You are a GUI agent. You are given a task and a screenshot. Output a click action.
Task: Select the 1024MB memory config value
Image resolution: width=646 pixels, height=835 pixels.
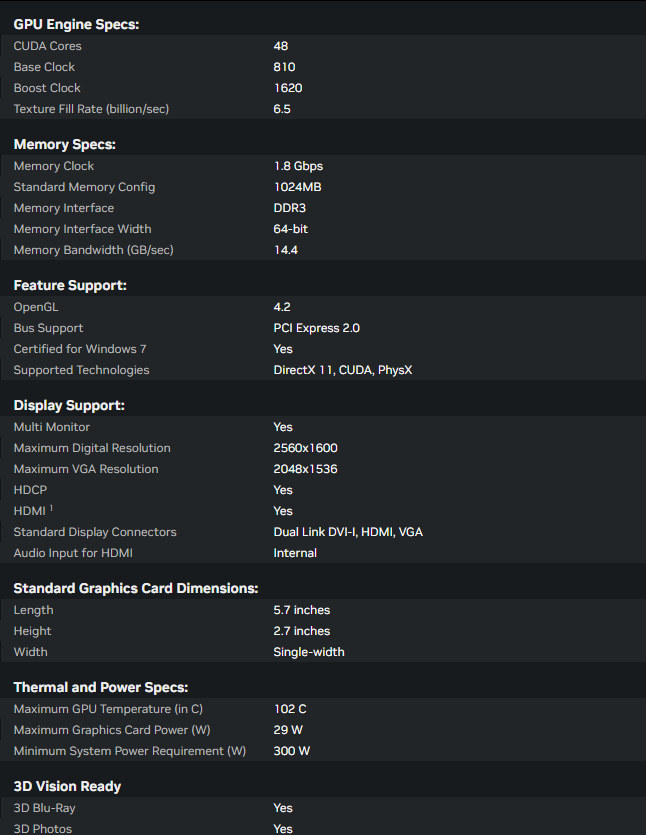[297, 187]
